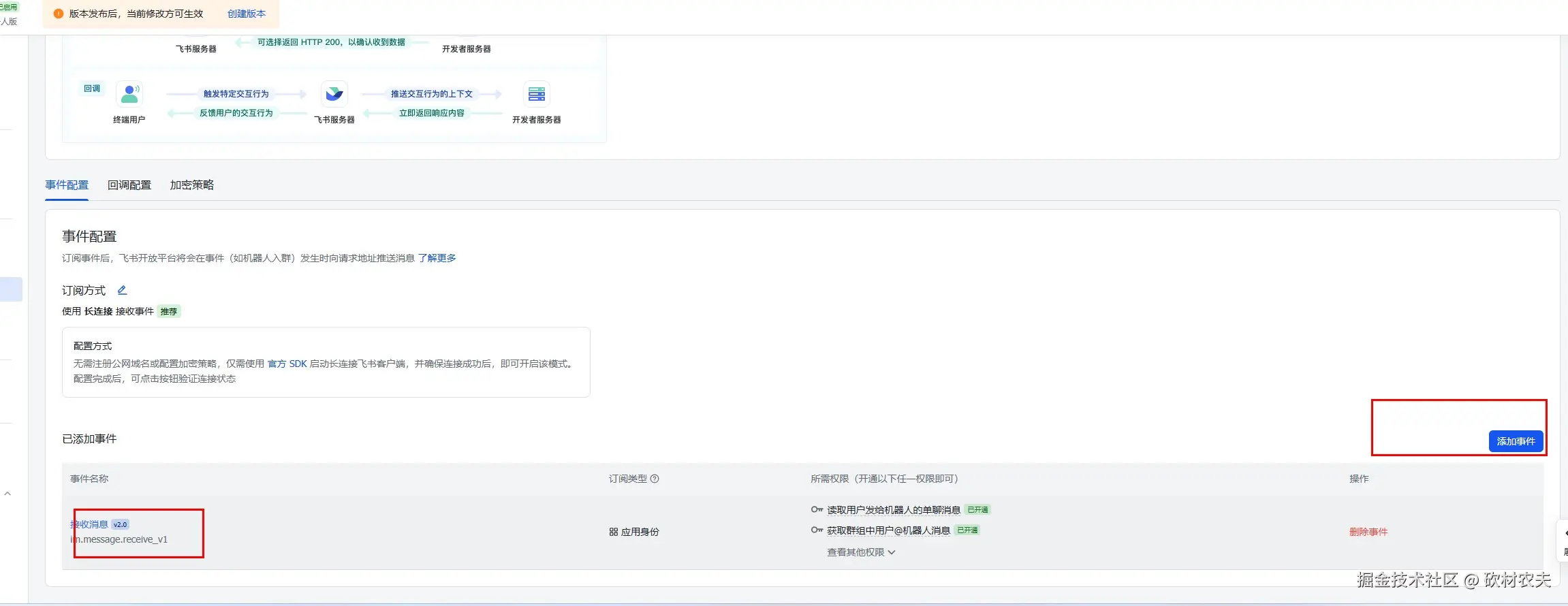Expand 查看其他权限 dropdown
Viewport: 1568px width, 606px height.
pyautogui.click(x=861, y=552)
